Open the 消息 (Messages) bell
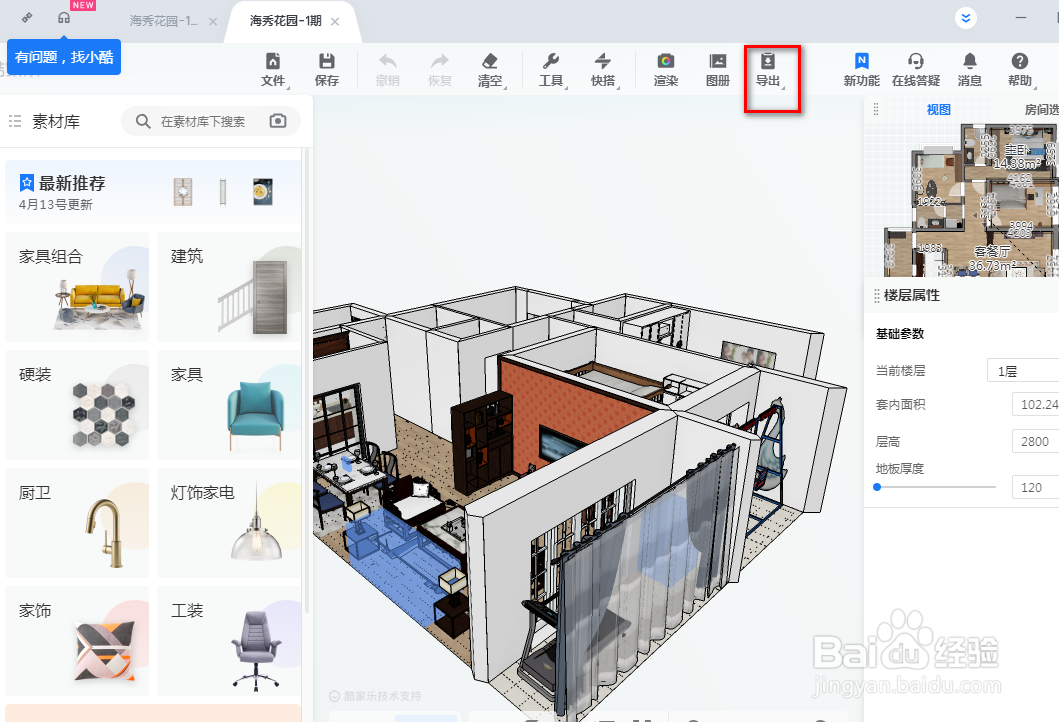1059x722 pixels. 970,70
